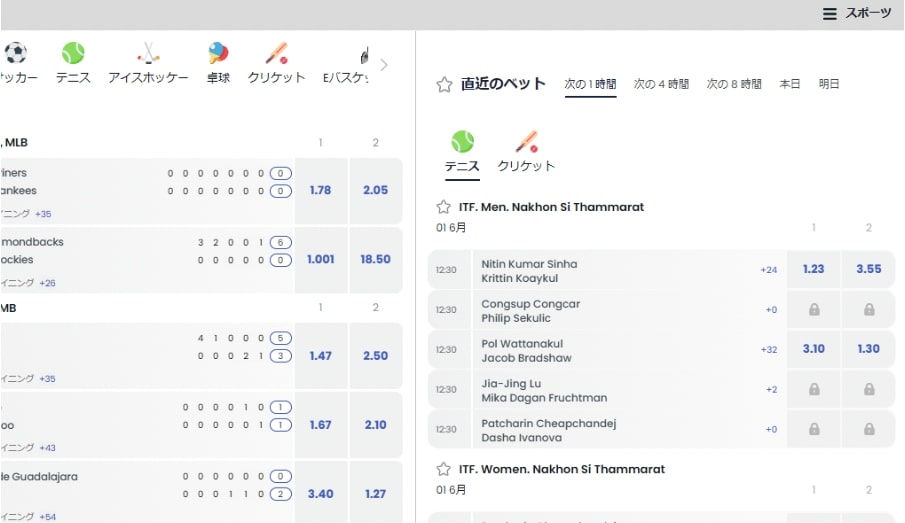Click locked second odds for Congsup Congcar match

coord(869,310)
